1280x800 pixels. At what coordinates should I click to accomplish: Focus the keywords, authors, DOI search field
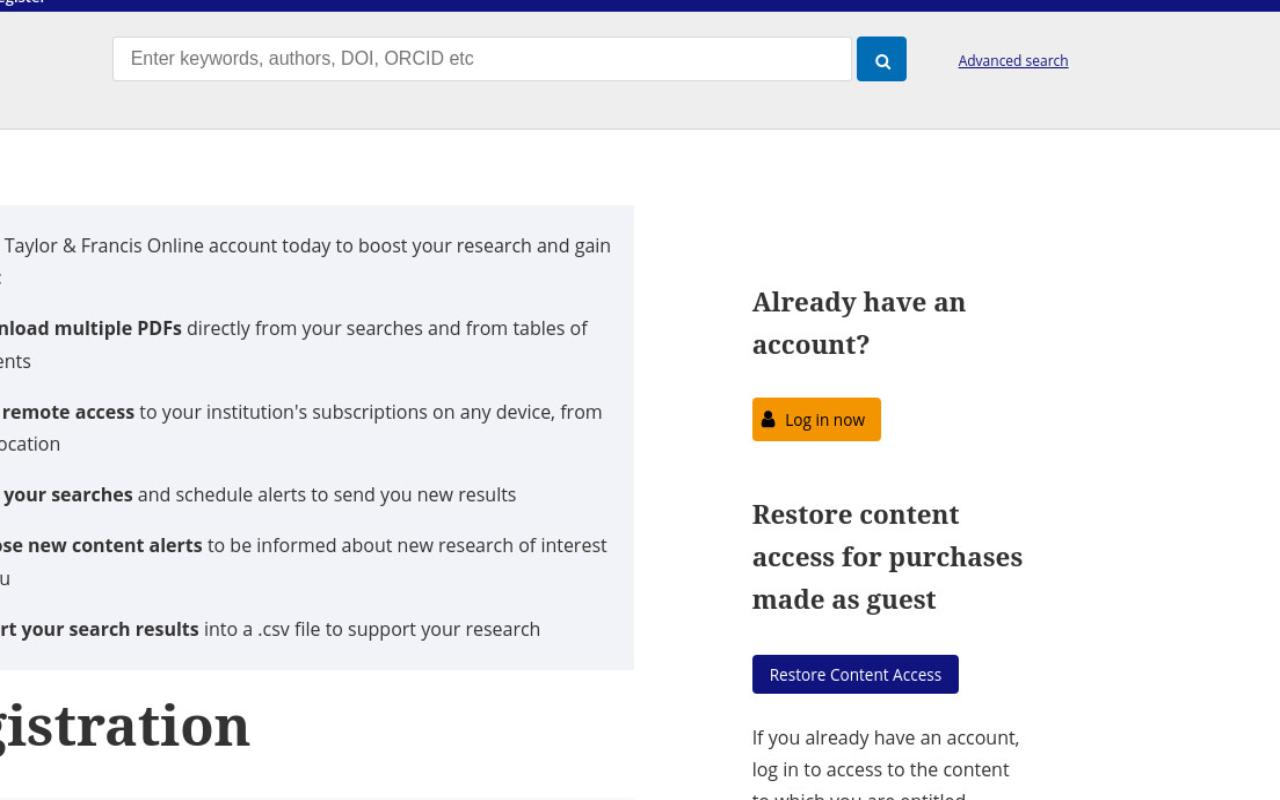coord(482,59)
